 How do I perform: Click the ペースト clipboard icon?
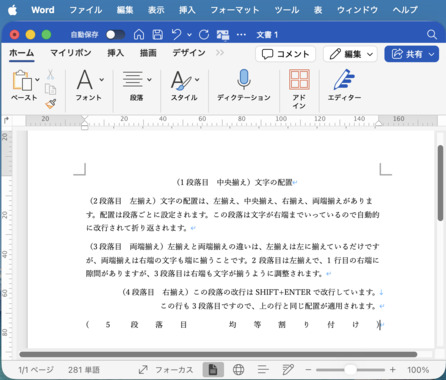(22, 80)
